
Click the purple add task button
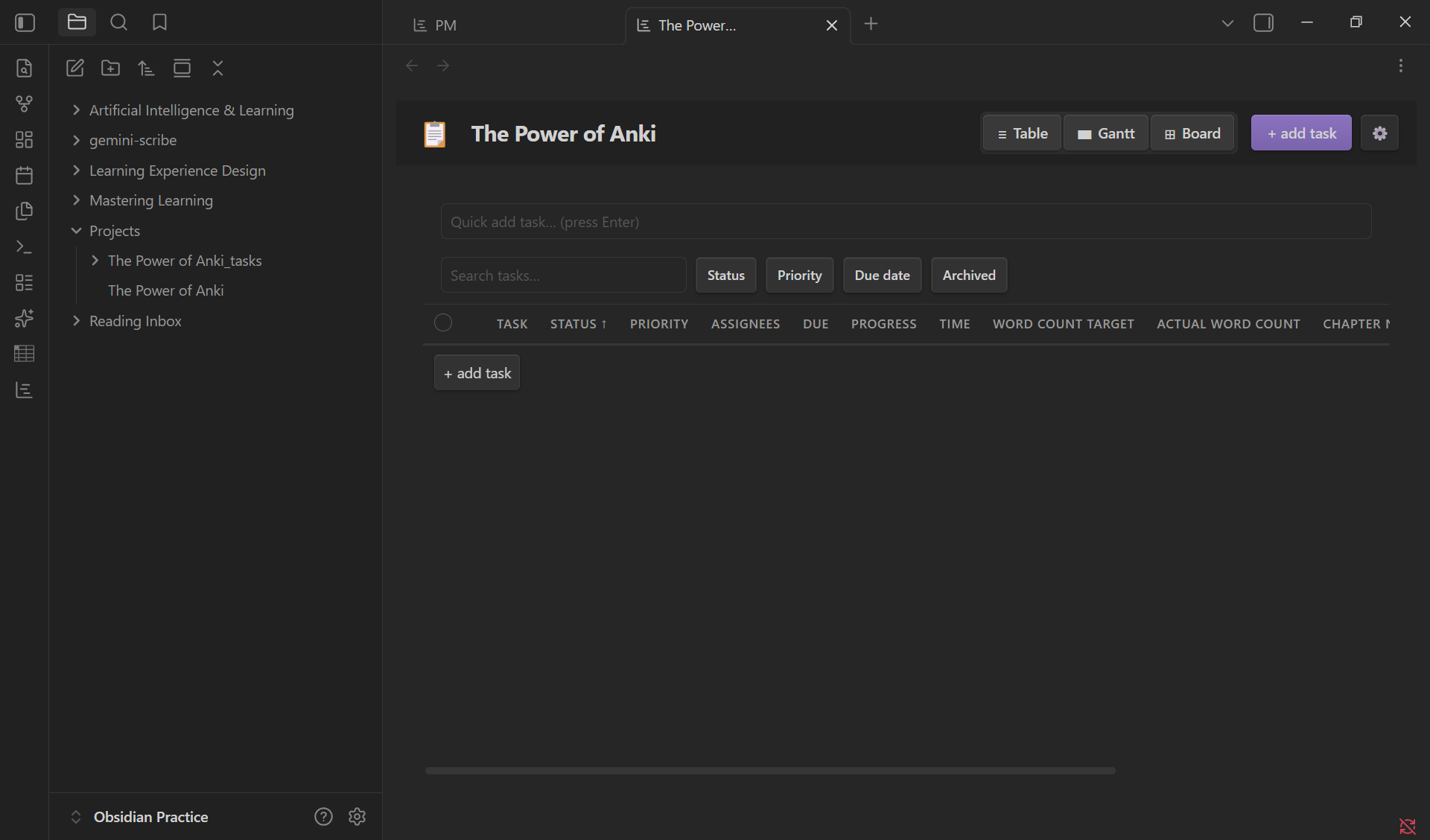coord(1301,133)
